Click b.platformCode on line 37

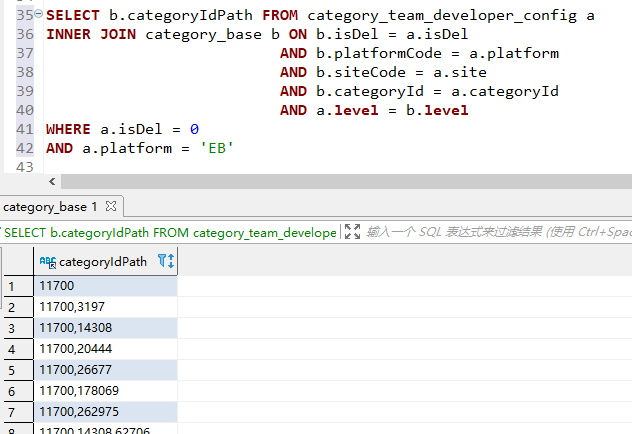click(x=378, y=54)
